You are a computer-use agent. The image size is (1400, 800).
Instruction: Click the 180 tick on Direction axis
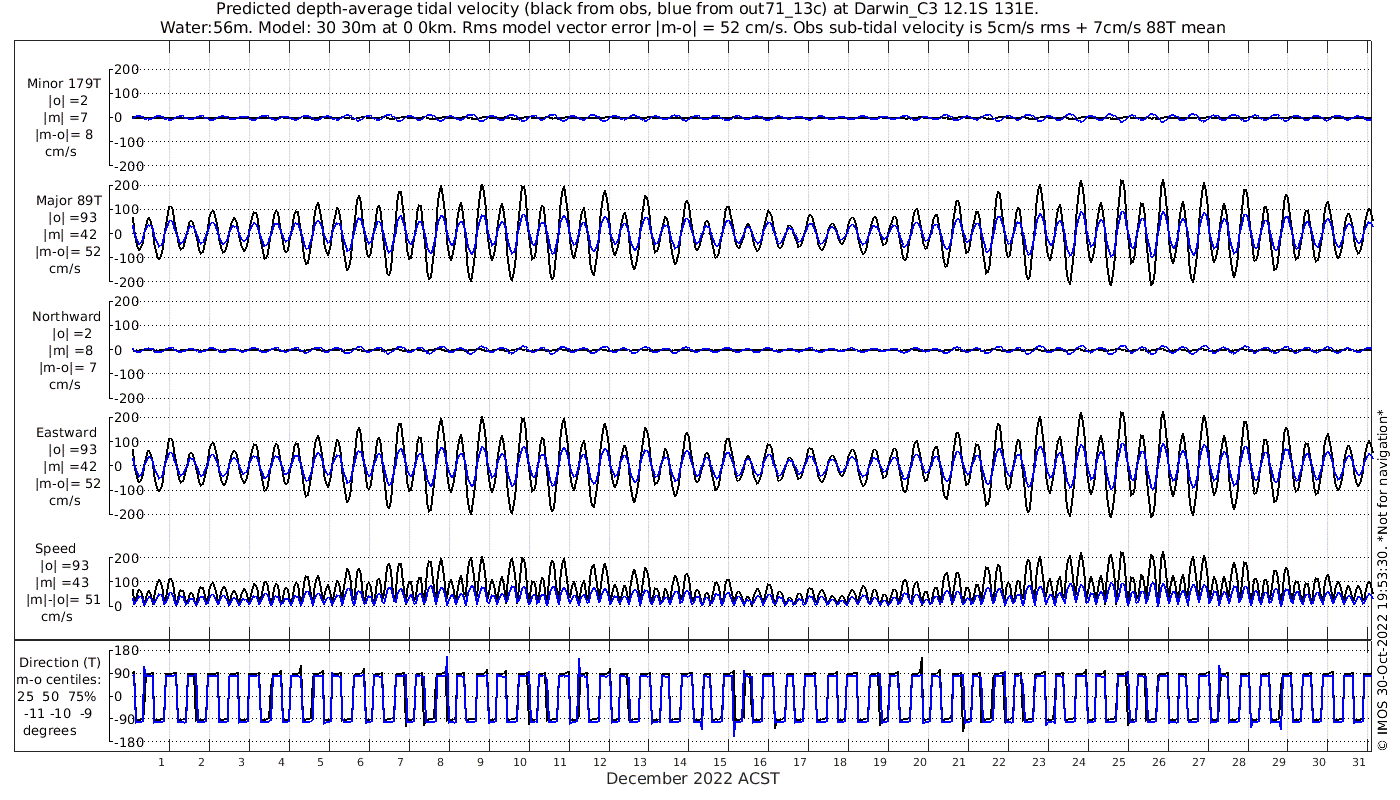[123, 652]
